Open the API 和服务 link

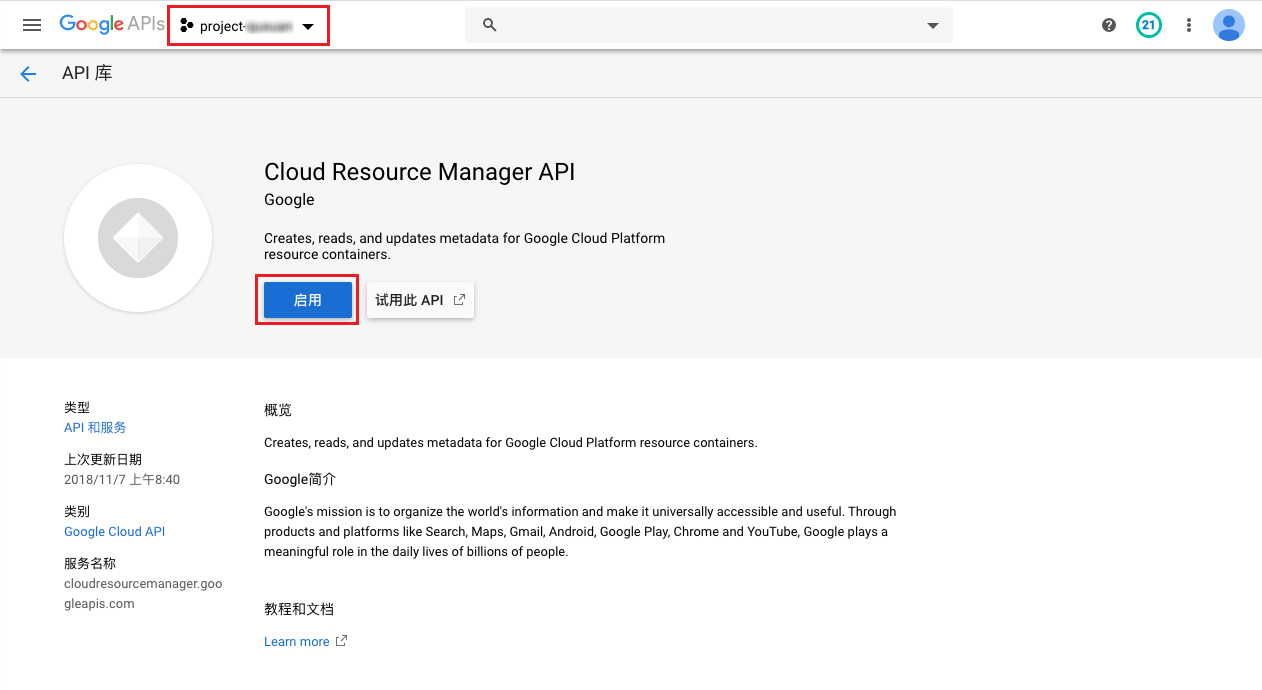coord(95,427)
